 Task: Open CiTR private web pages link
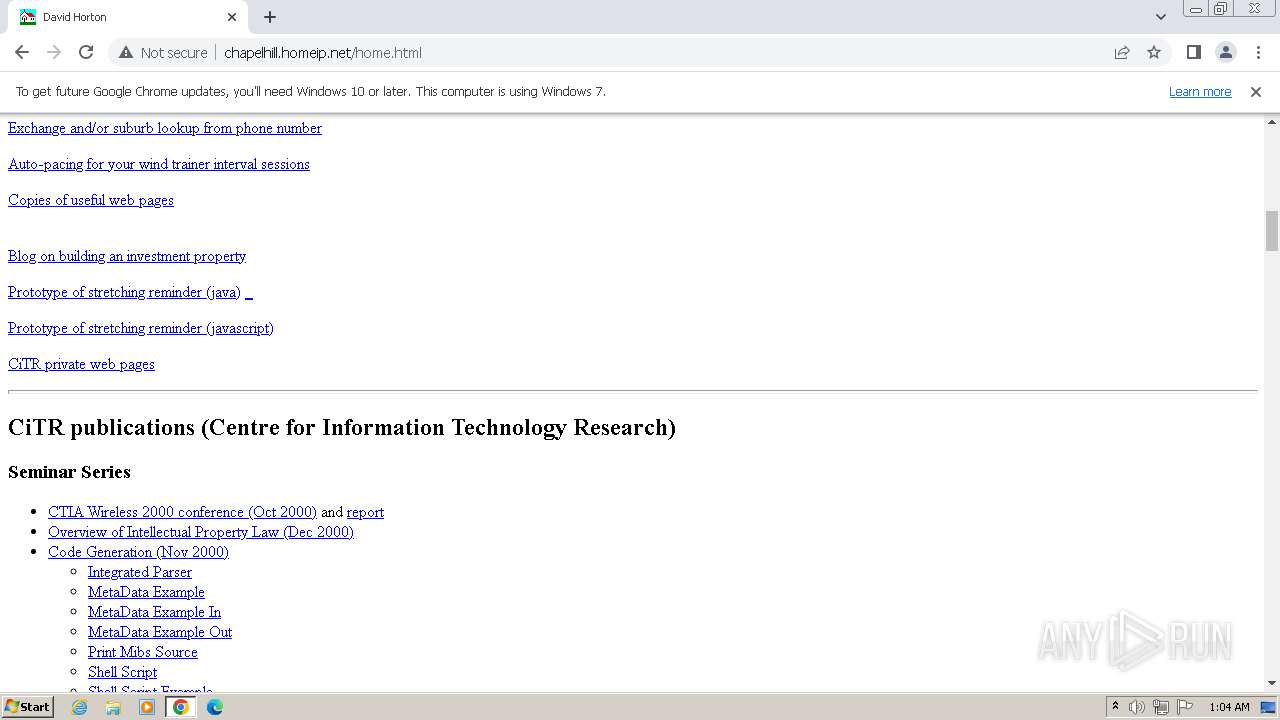pyautogui.click(x=81, y=364)
